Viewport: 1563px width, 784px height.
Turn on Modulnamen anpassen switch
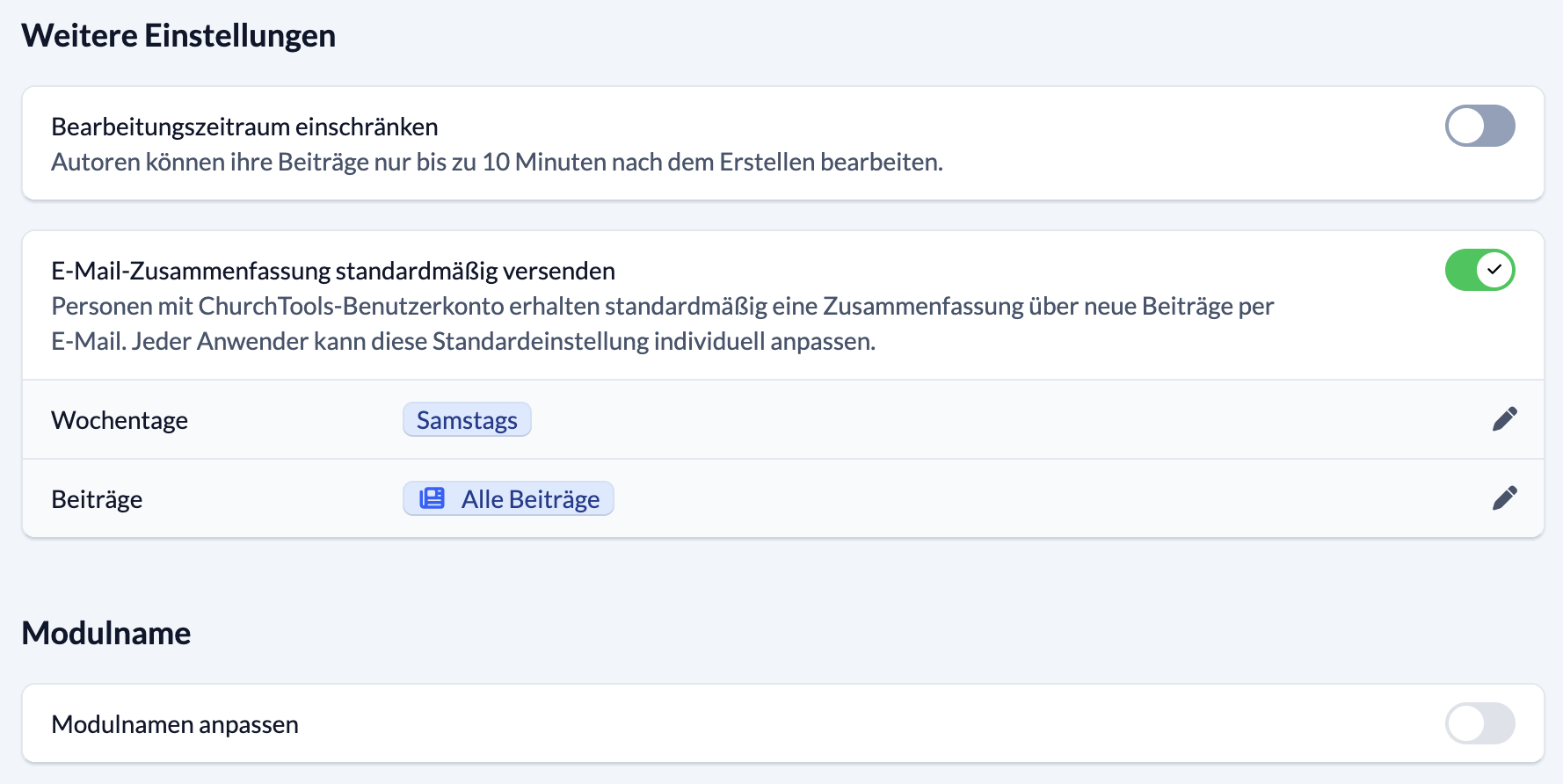coord(1480,723)
